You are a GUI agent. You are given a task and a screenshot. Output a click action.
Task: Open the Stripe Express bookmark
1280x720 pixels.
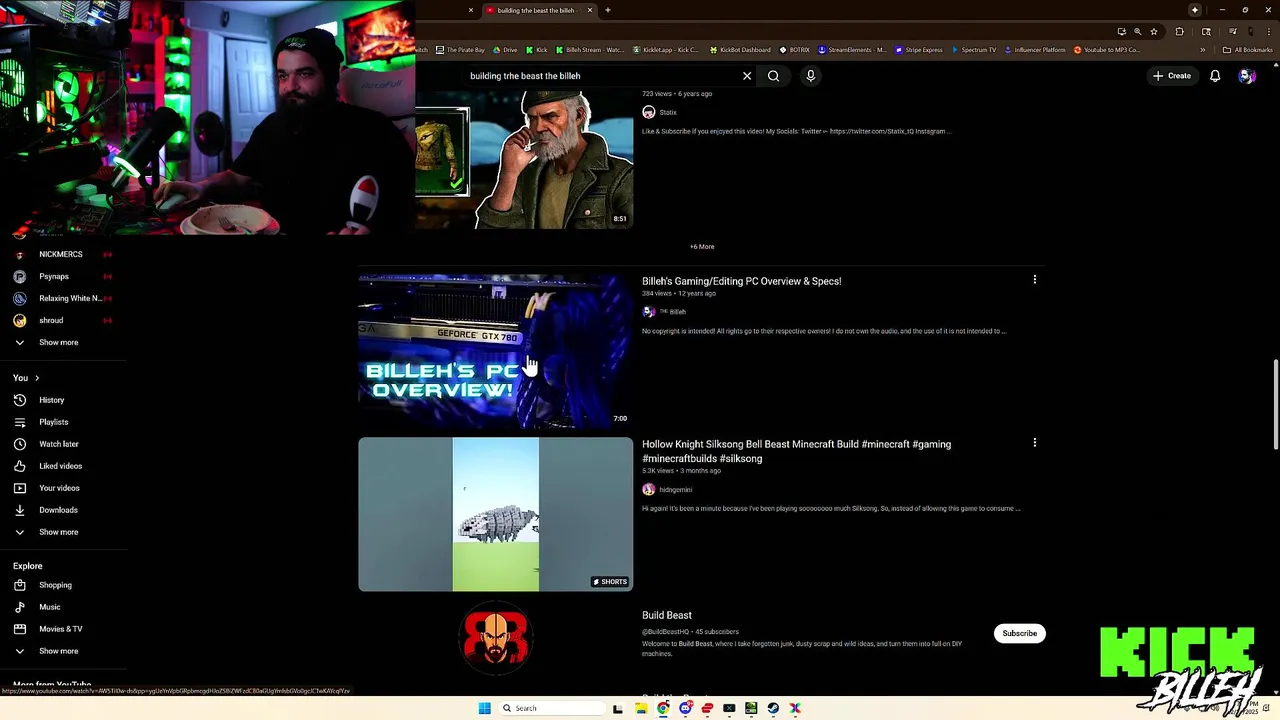point(919,50)
